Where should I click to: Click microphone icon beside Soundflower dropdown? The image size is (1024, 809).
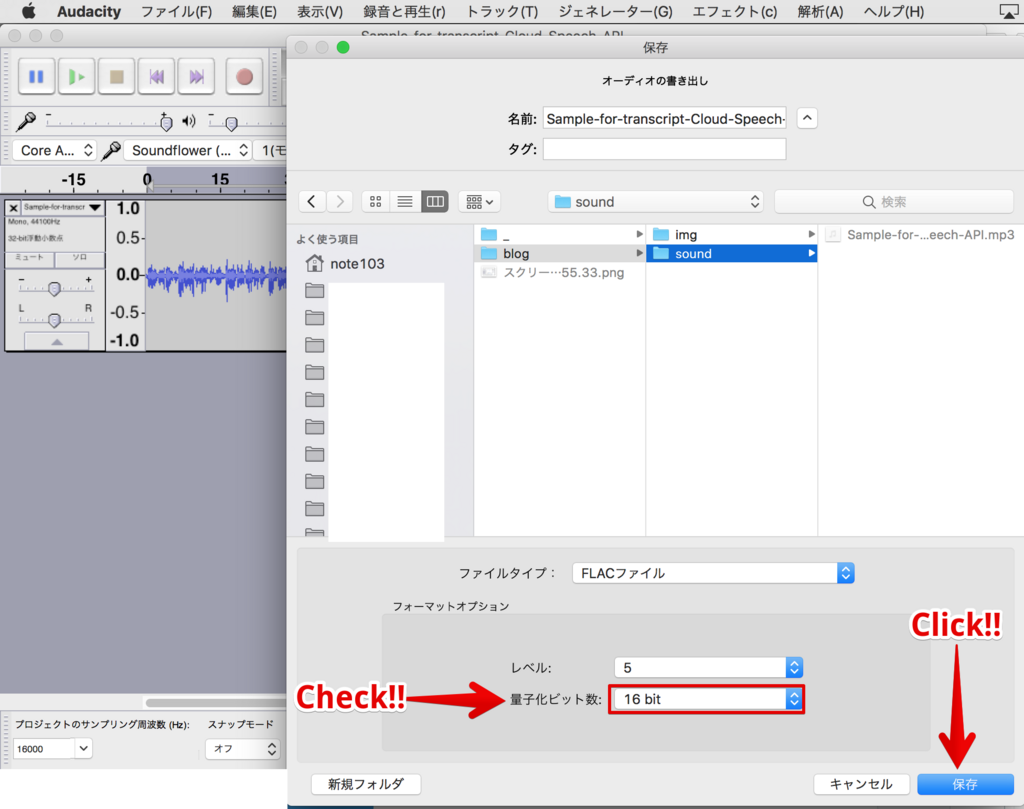coord(111,151)
